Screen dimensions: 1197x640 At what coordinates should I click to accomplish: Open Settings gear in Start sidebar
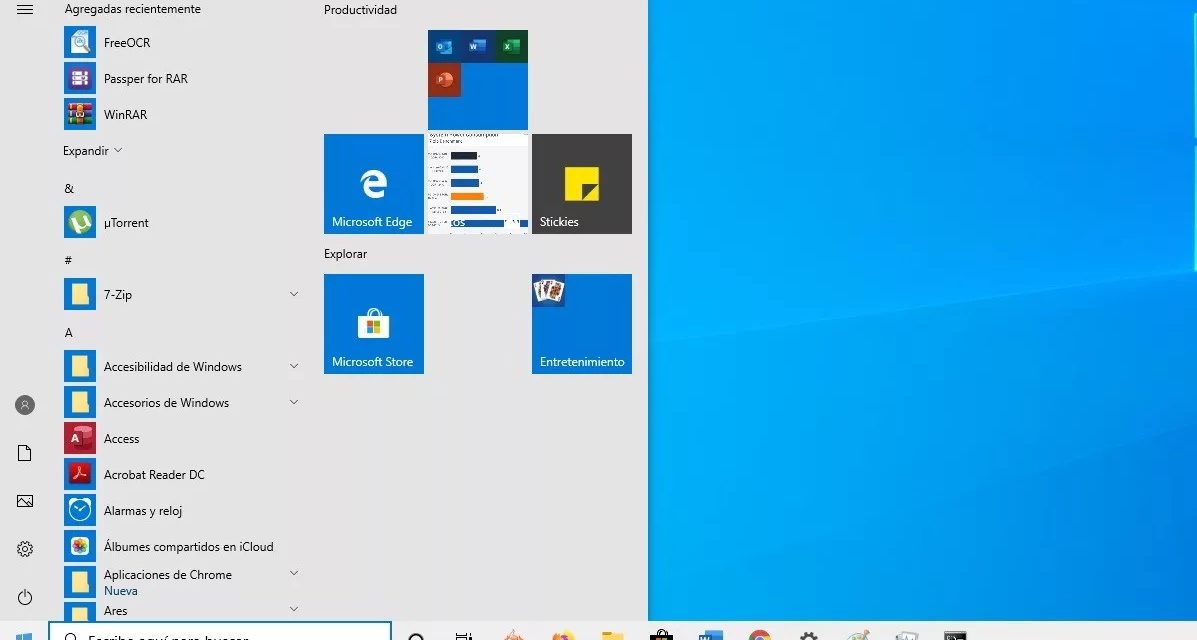click(x=24, y=548)
